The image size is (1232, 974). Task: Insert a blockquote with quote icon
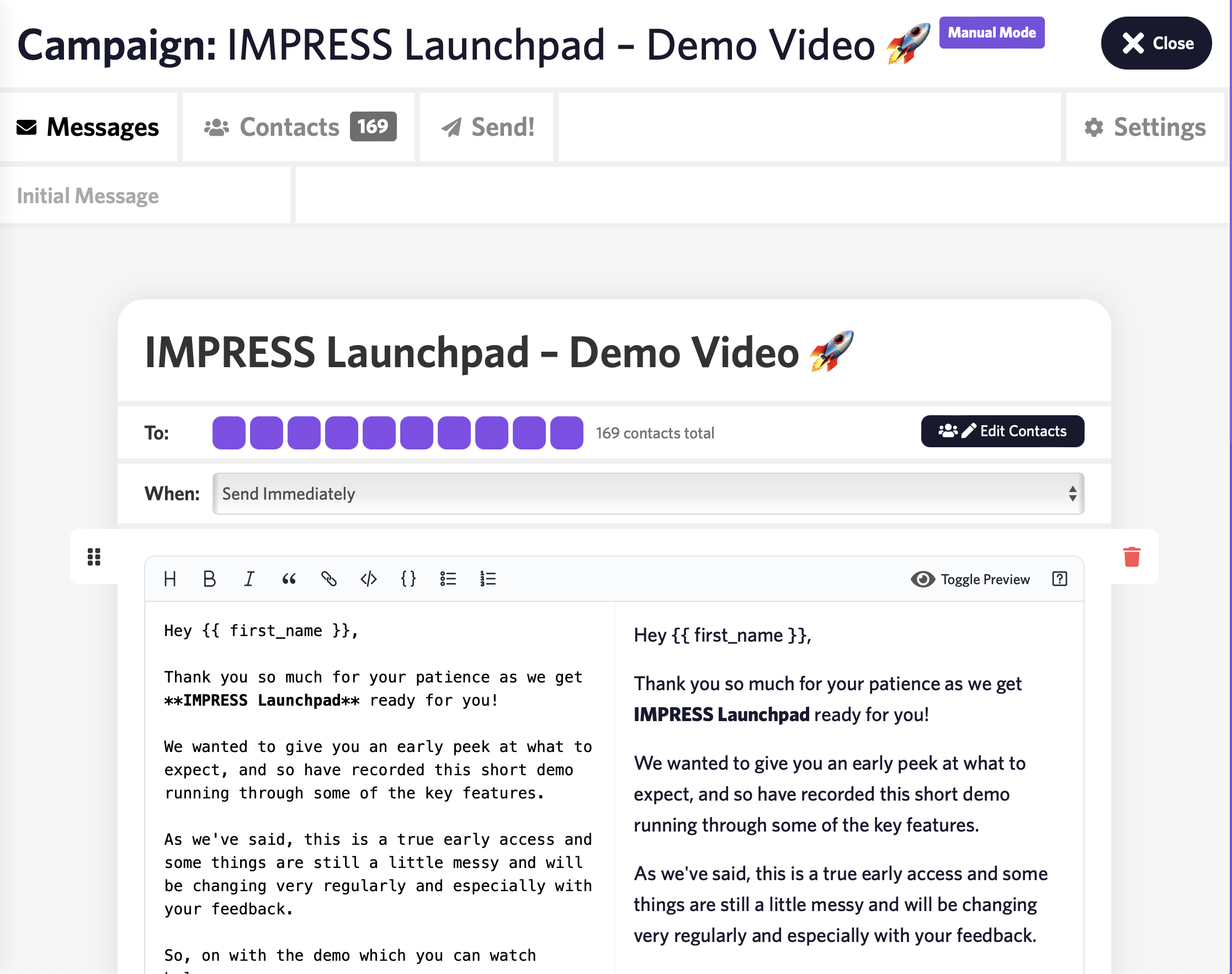(x=289, y=579)
